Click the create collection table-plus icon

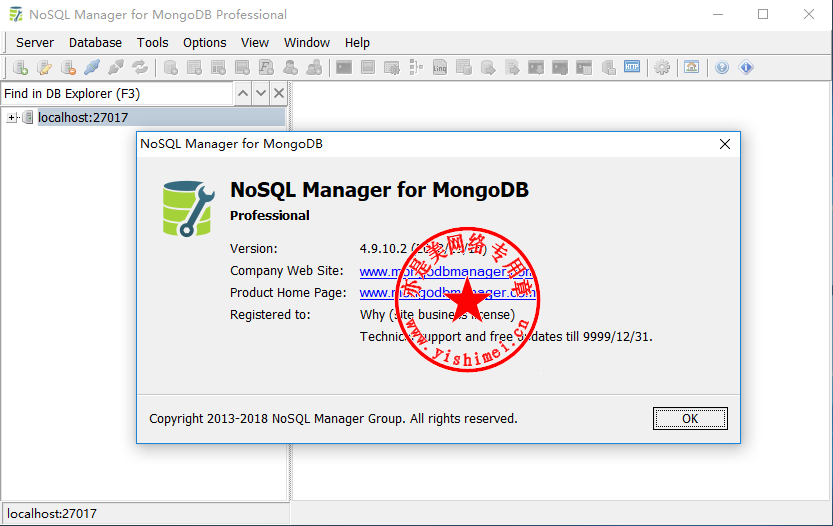[x=194, y=67]
